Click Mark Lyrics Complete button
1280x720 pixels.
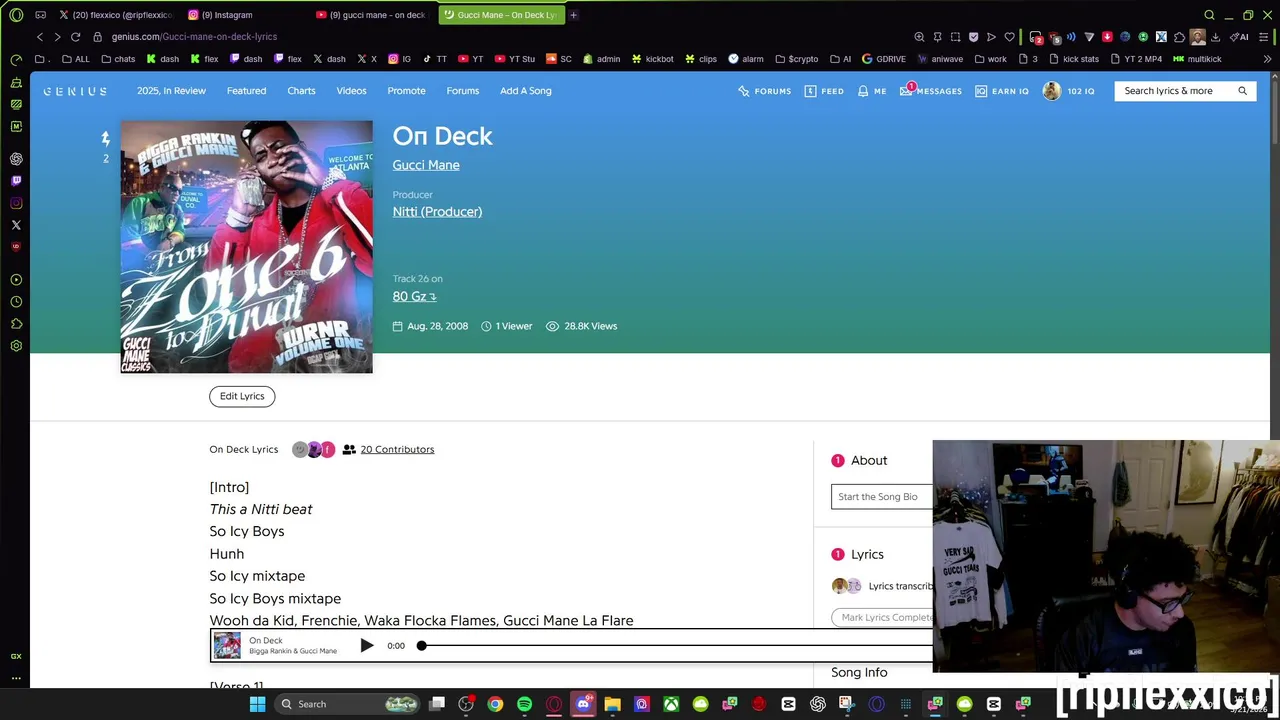click(882, 618)
